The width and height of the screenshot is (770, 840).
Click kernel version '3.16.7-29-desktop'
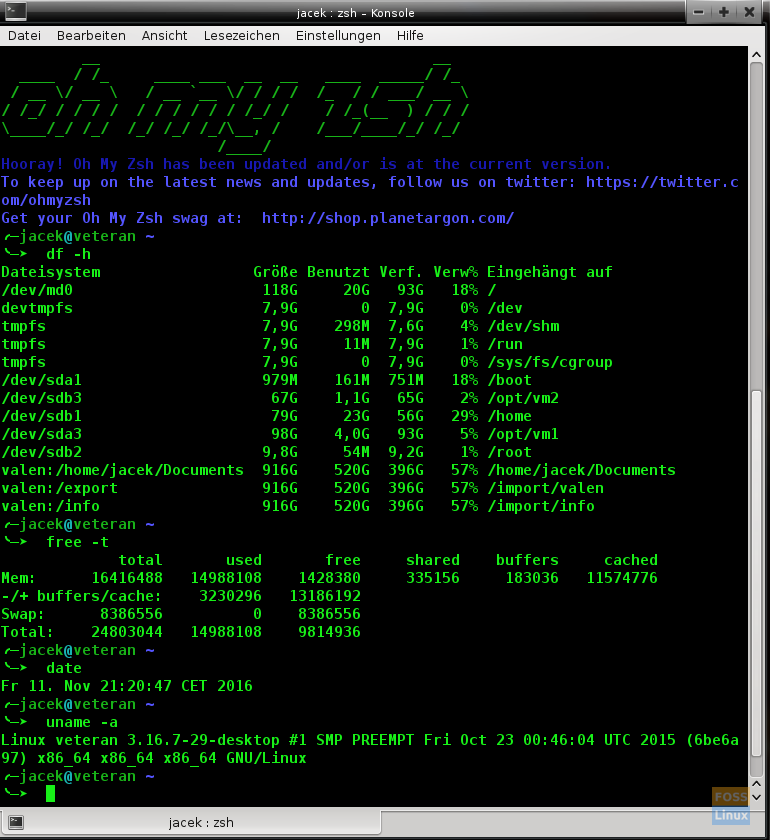(x=203, y=740)
